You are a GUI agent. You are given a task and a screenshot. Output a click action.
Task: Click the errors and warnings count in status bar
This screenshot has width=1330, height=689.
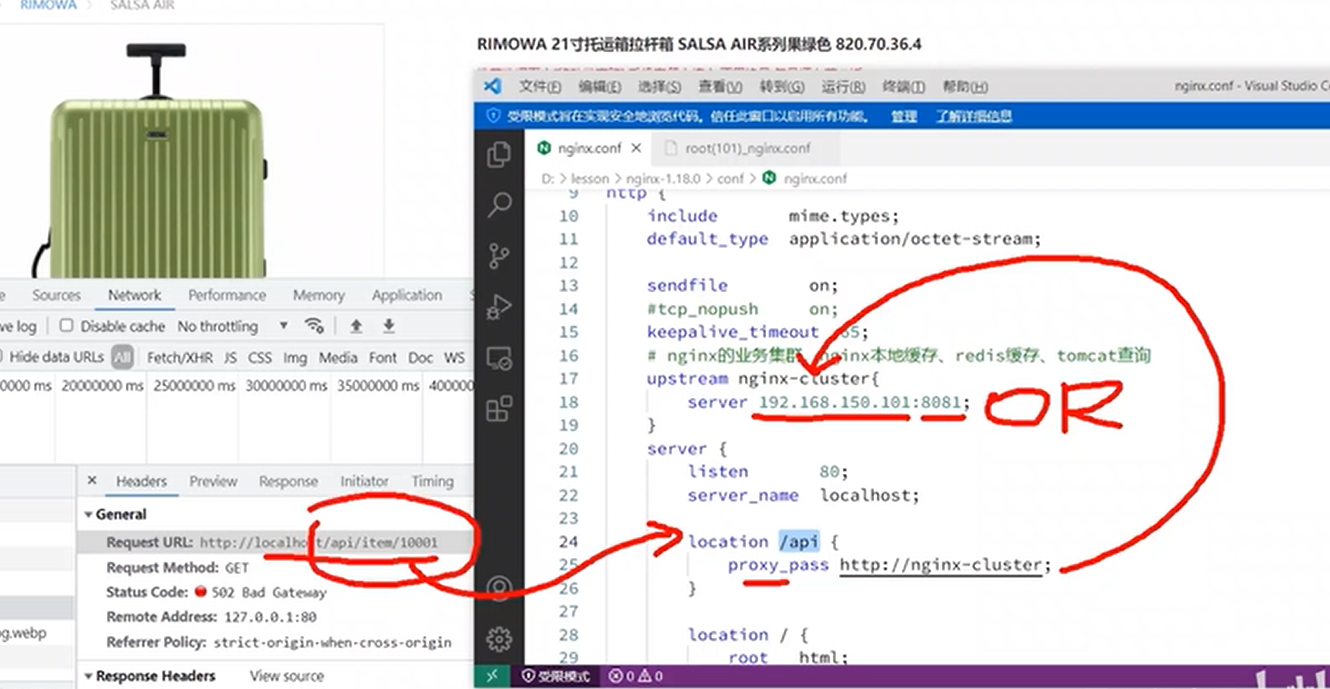(635, 676)
